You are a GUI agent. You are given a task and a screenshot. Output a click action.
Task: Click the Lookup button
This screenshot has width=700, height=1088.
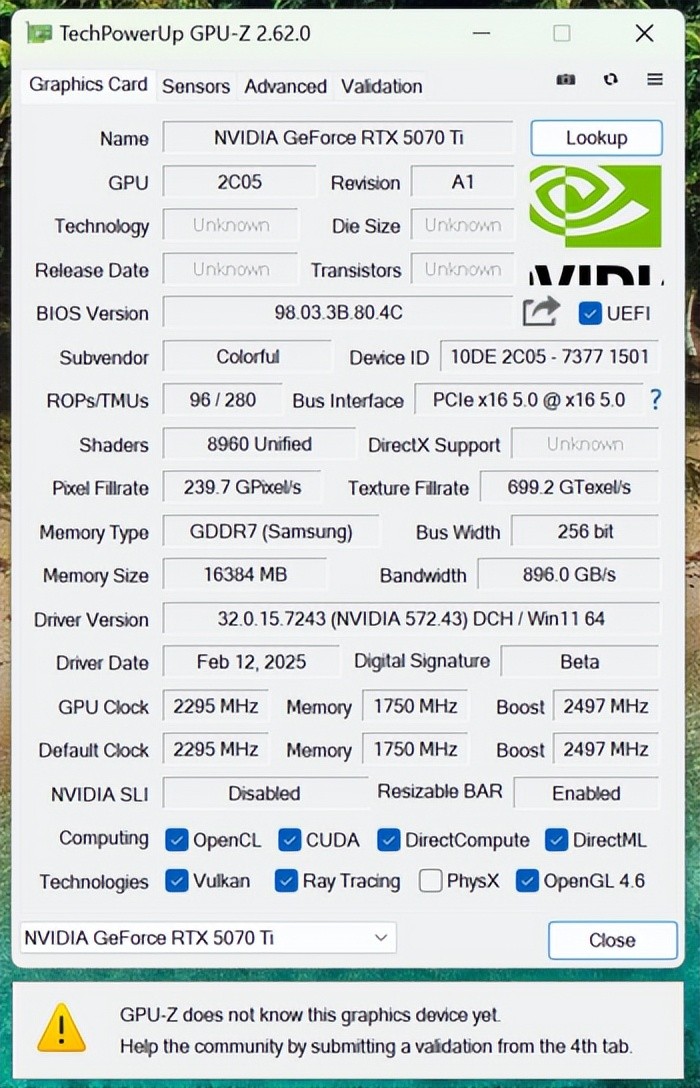[596, 138]
